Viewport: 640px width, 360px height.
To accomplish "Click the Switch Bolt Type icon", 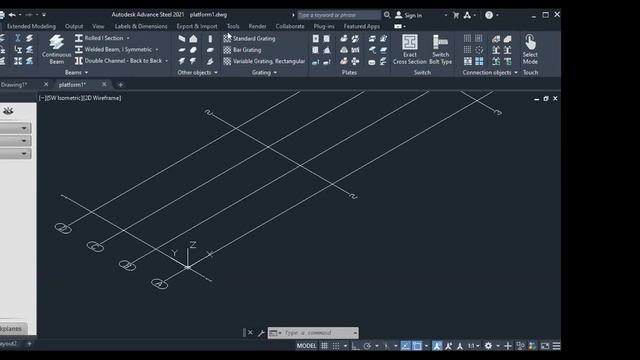I will click(x=440, y=49).
